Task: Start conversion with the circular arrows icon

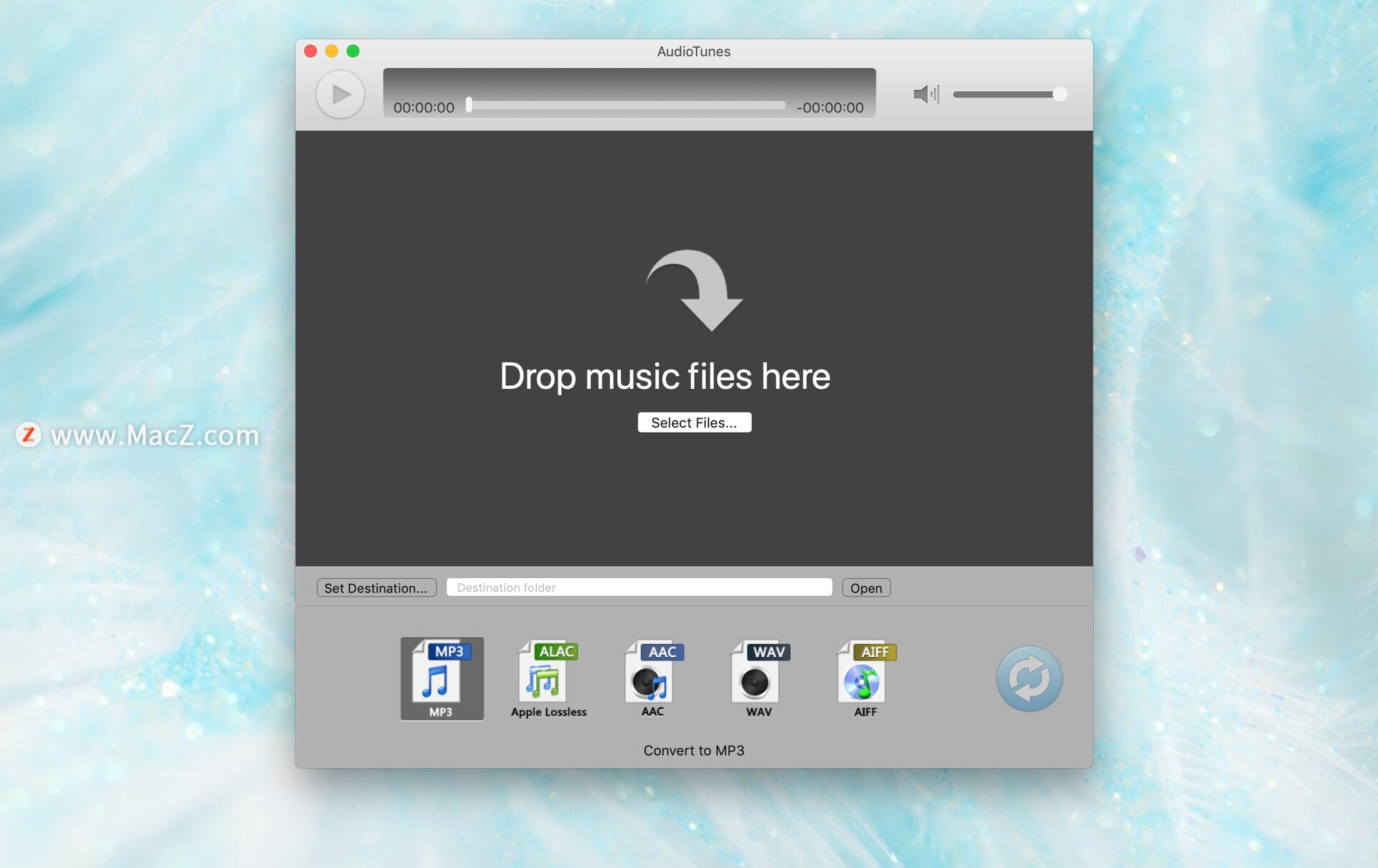Action: pyautogui.click(x=1029, y=678)
